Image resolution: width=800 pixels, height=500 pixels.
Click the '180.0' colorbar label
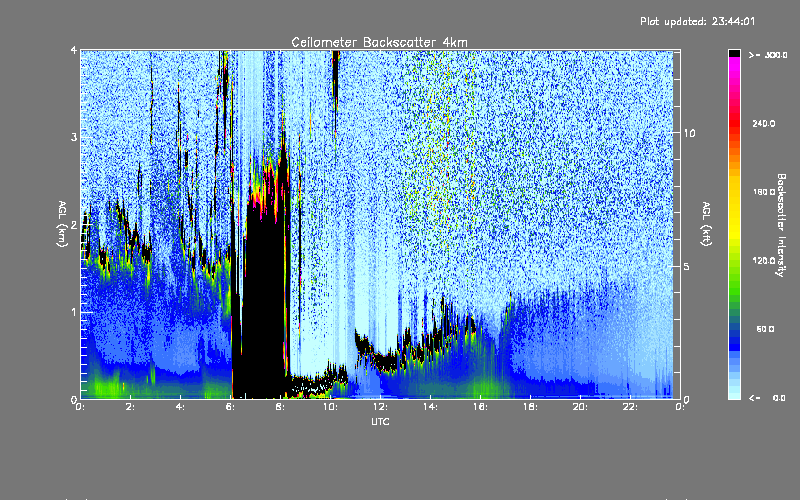[764, 192]
